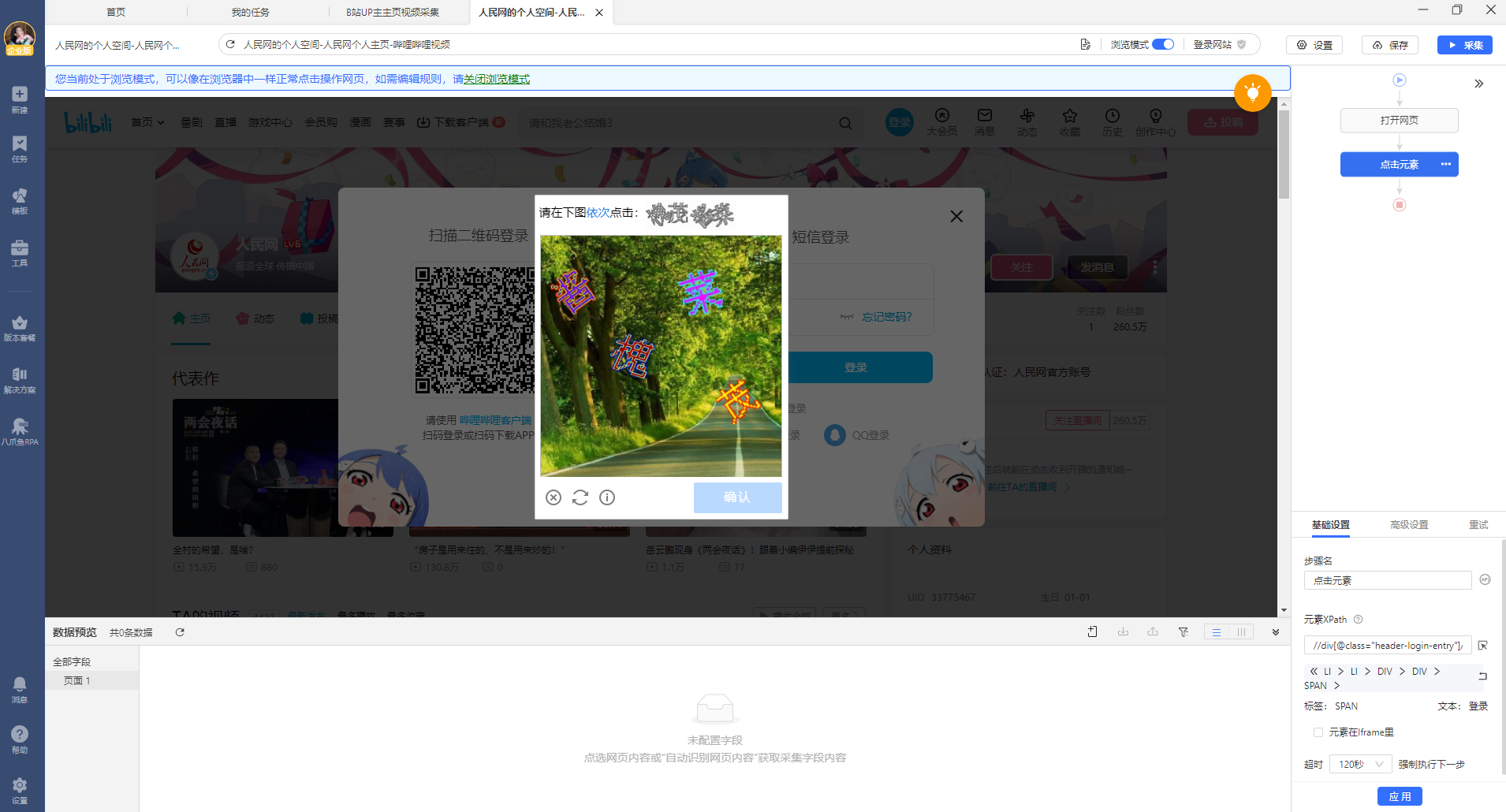
Task: Check the 元素在Iframe里 checkbox
Action: 1318,732
